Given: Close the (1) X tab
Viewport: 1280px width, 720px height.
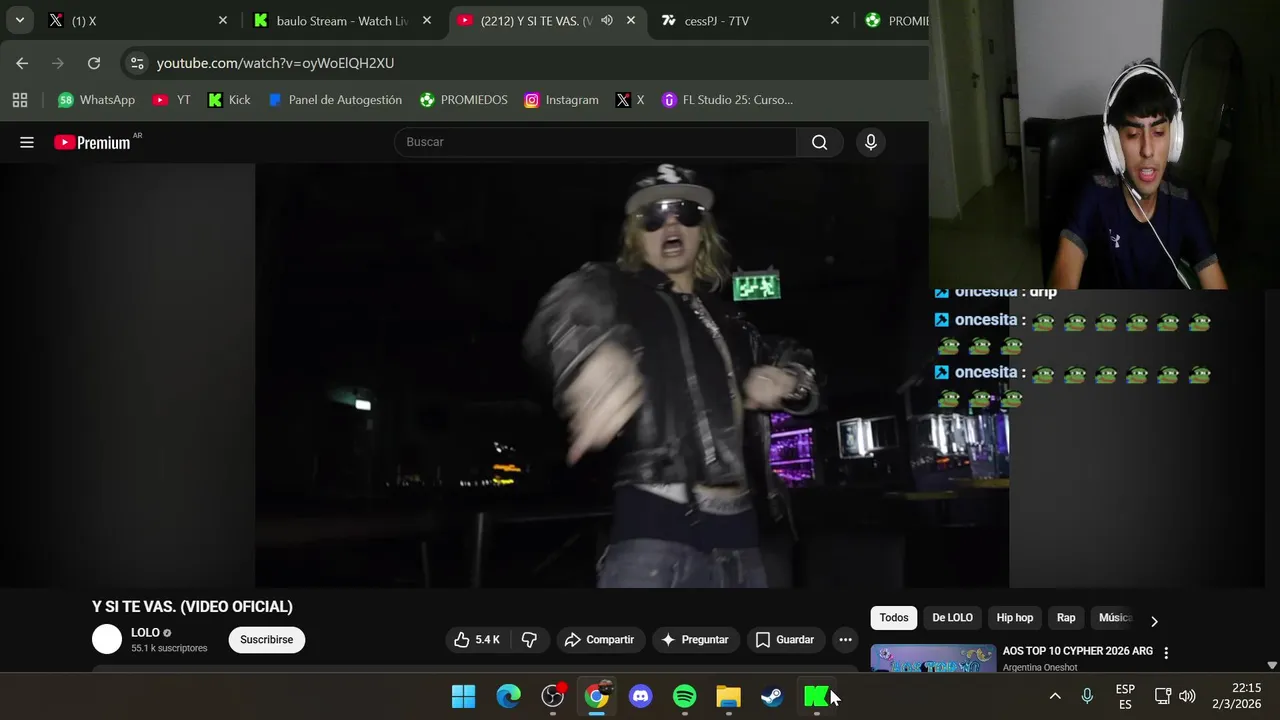Looking at the screenshot, I should tap(222, 20).
